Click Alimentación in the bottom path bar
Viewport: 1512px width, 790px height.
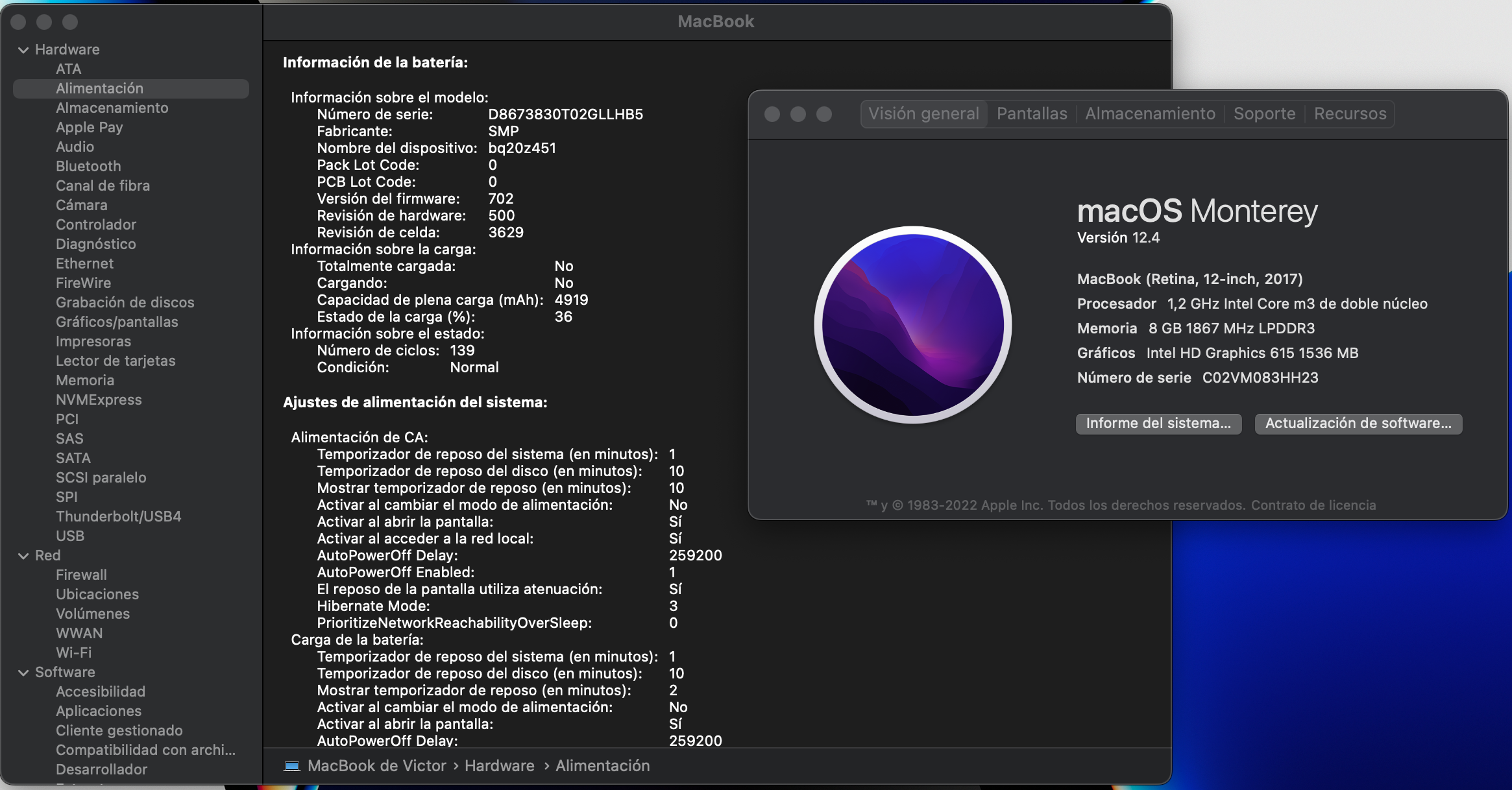602,766
